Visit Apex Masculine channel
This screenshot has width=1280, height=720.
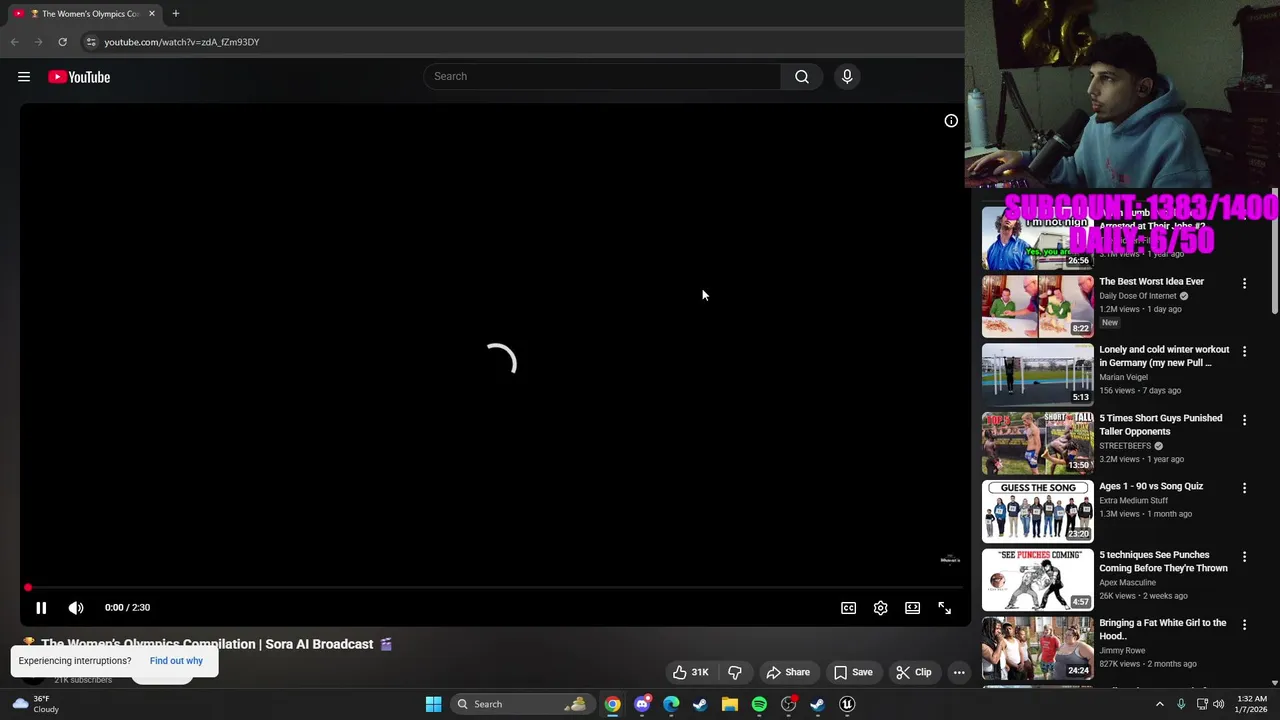point(1127,582)
